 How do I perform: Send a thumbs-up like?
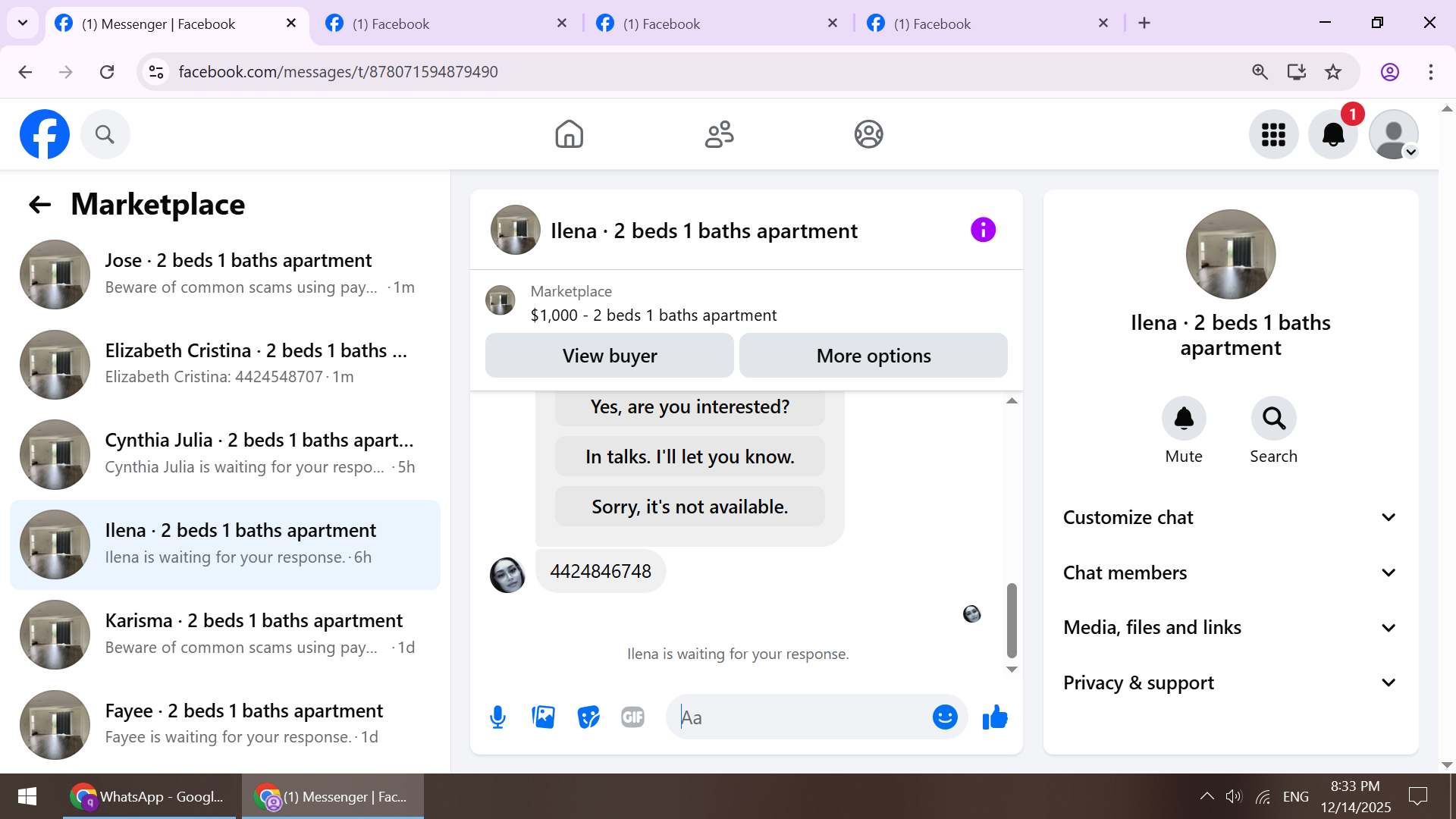(995, 717)
